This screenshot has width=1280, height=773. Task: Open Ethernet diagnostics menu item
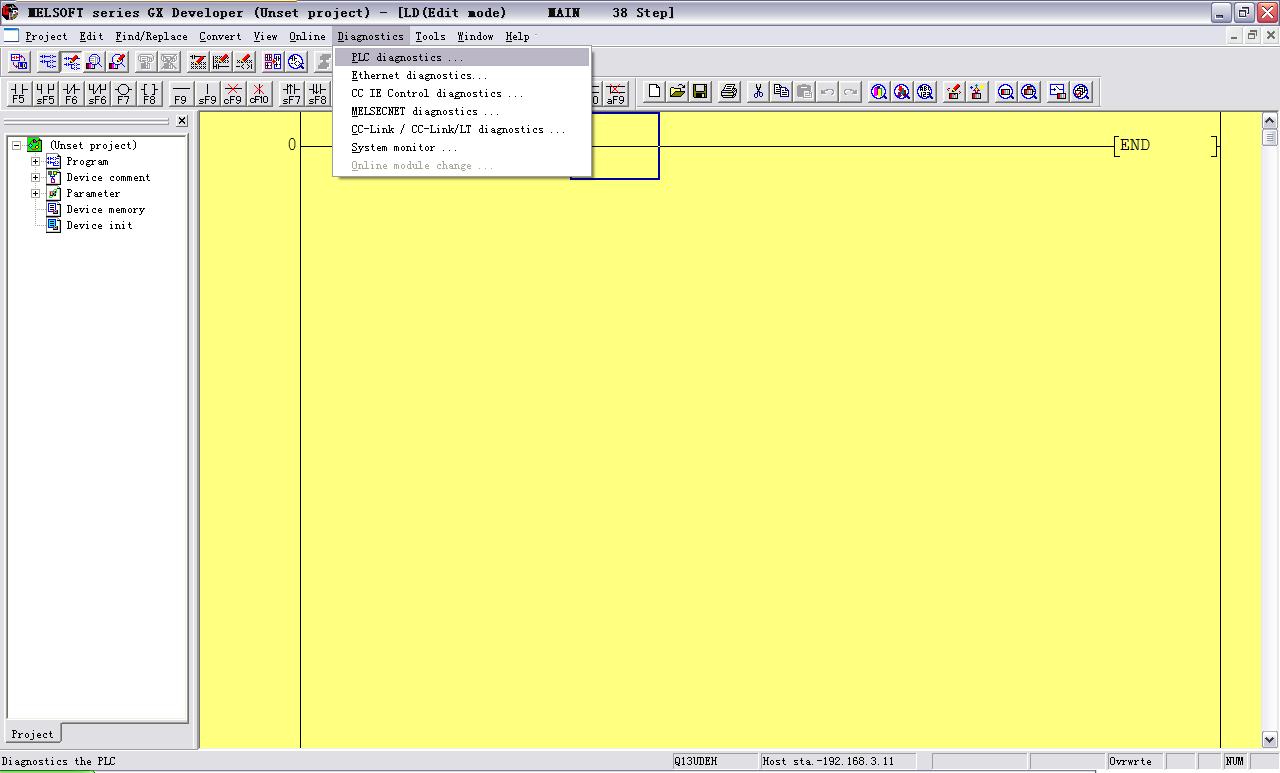point(419,75)
